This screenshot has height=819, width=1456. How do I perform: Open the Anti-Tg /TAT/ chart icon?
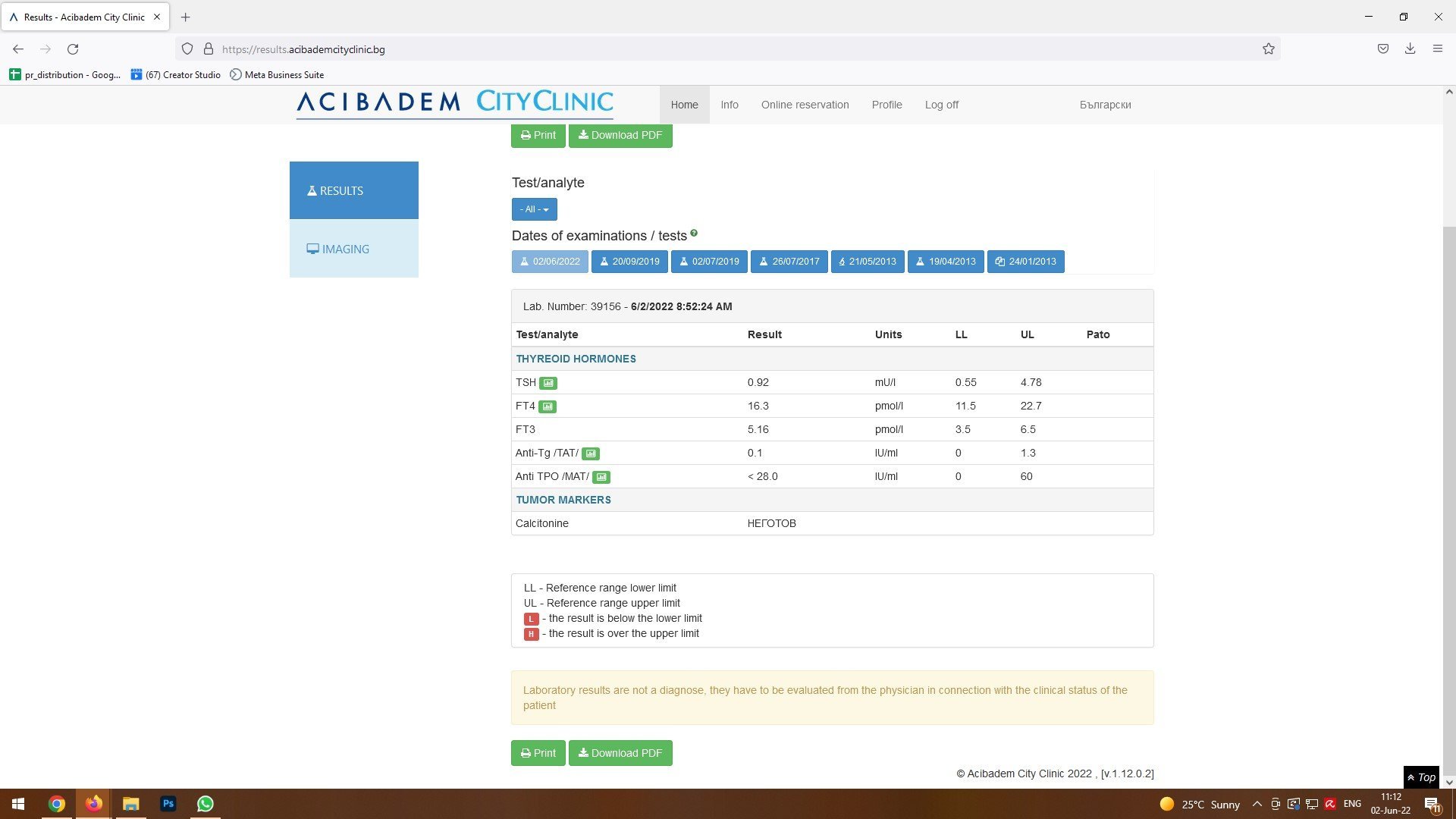coord(590,453)
